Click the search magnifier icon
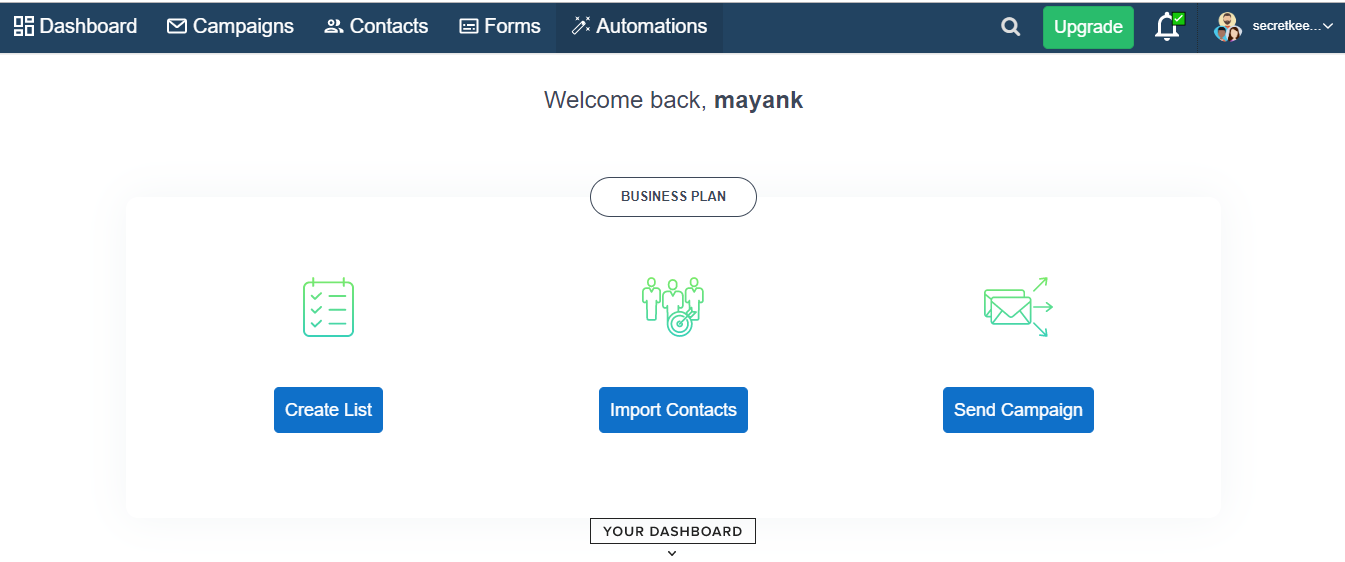 [x=1011, y=27]
